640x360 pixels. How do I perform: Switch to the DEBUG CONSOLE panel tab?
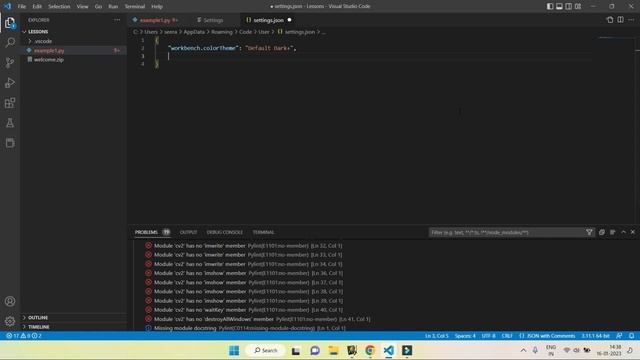[x=224, y=232]
